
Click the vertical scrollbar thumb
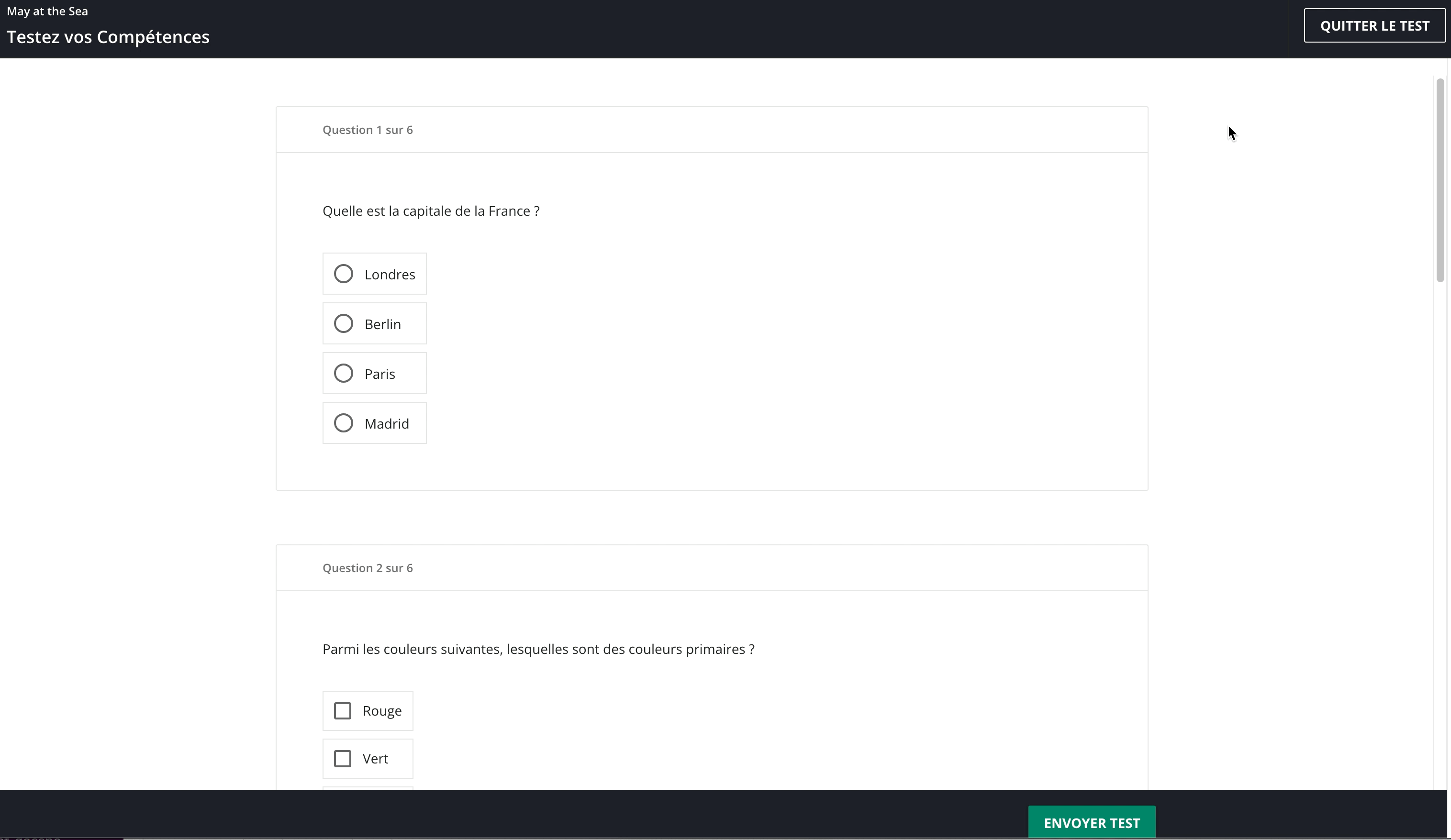pos(1440,180)
